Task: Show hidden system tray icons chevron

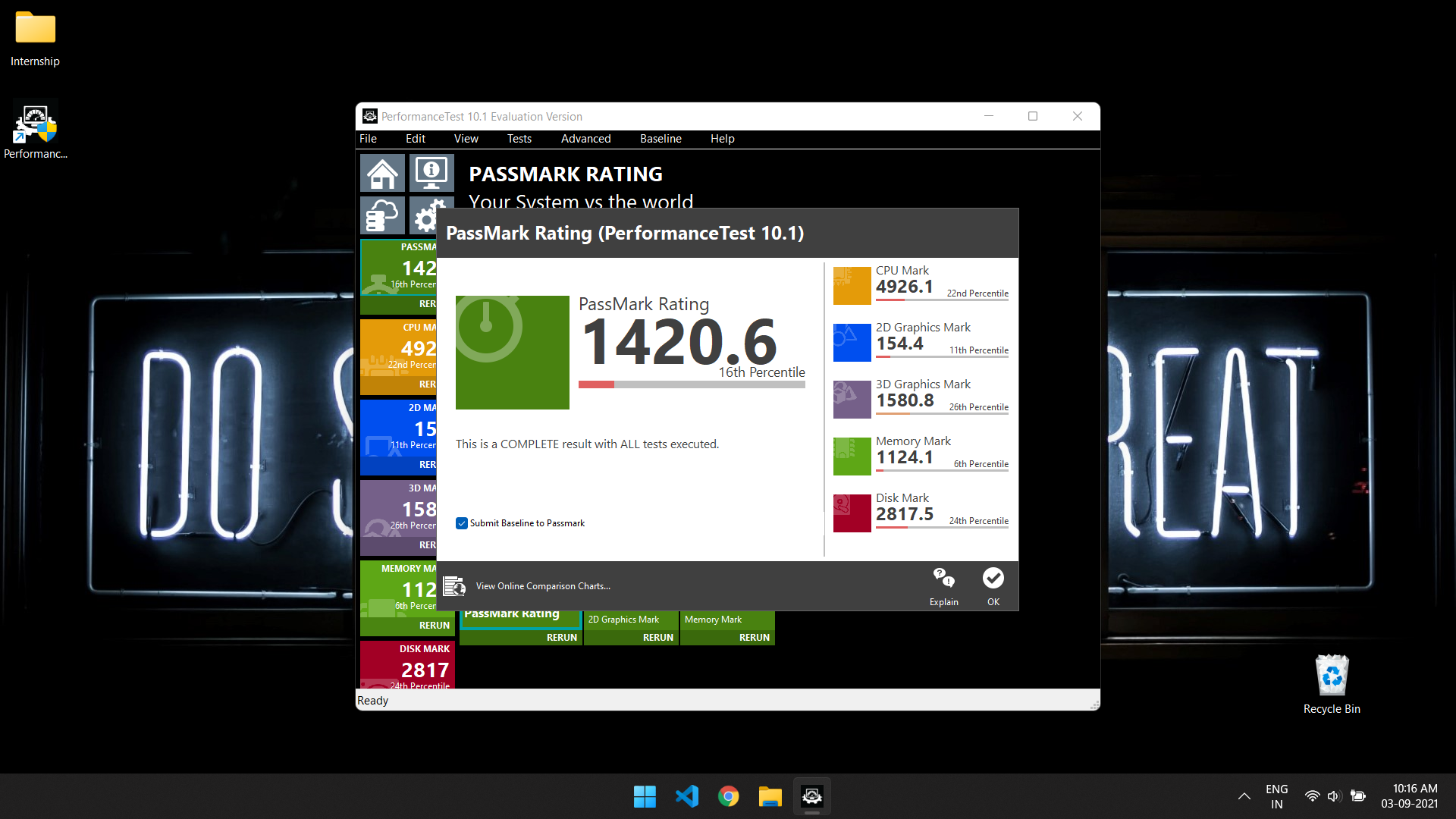Action: pyautogui.click(x=1244, y=796)
